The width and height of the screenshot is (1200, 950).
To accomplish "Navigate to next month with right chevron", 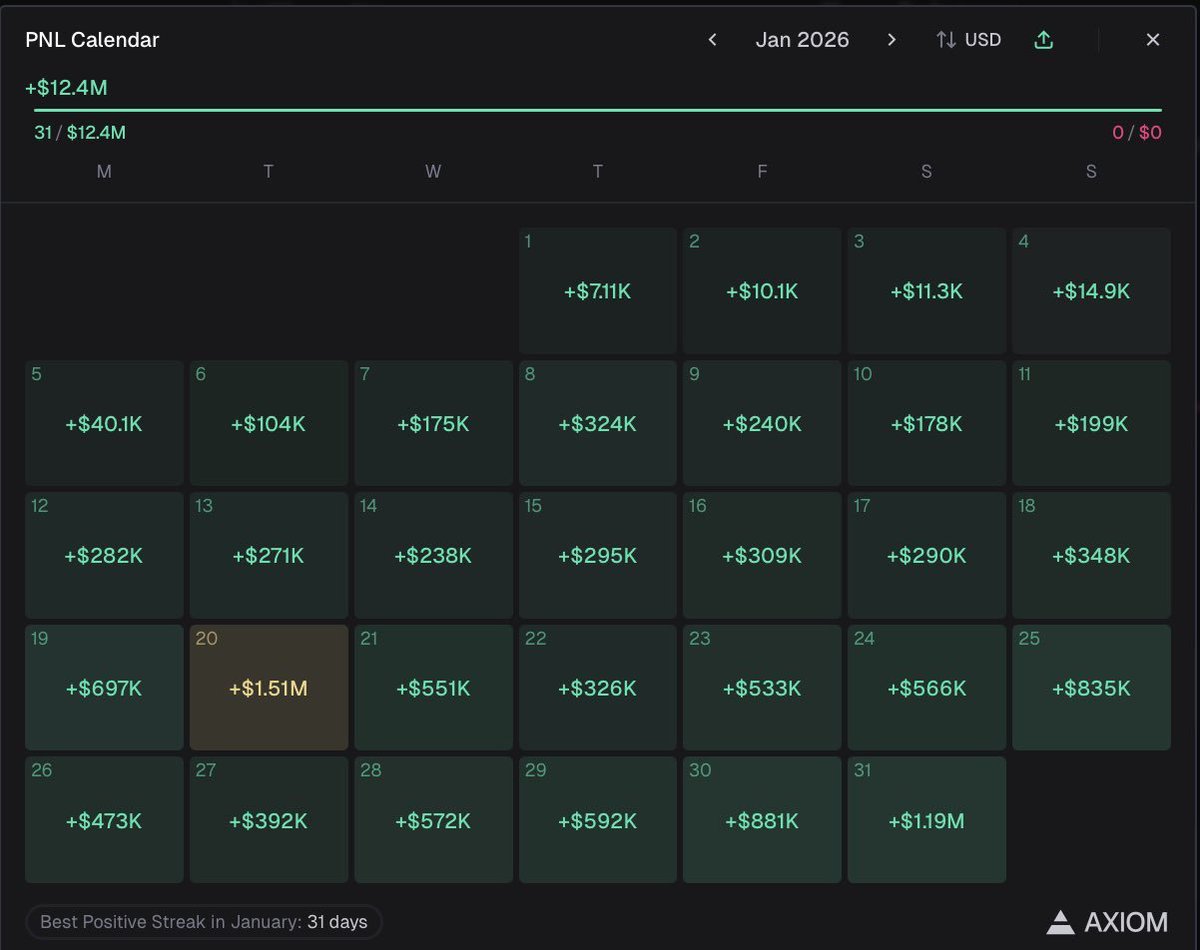I will tap(891, 39).
